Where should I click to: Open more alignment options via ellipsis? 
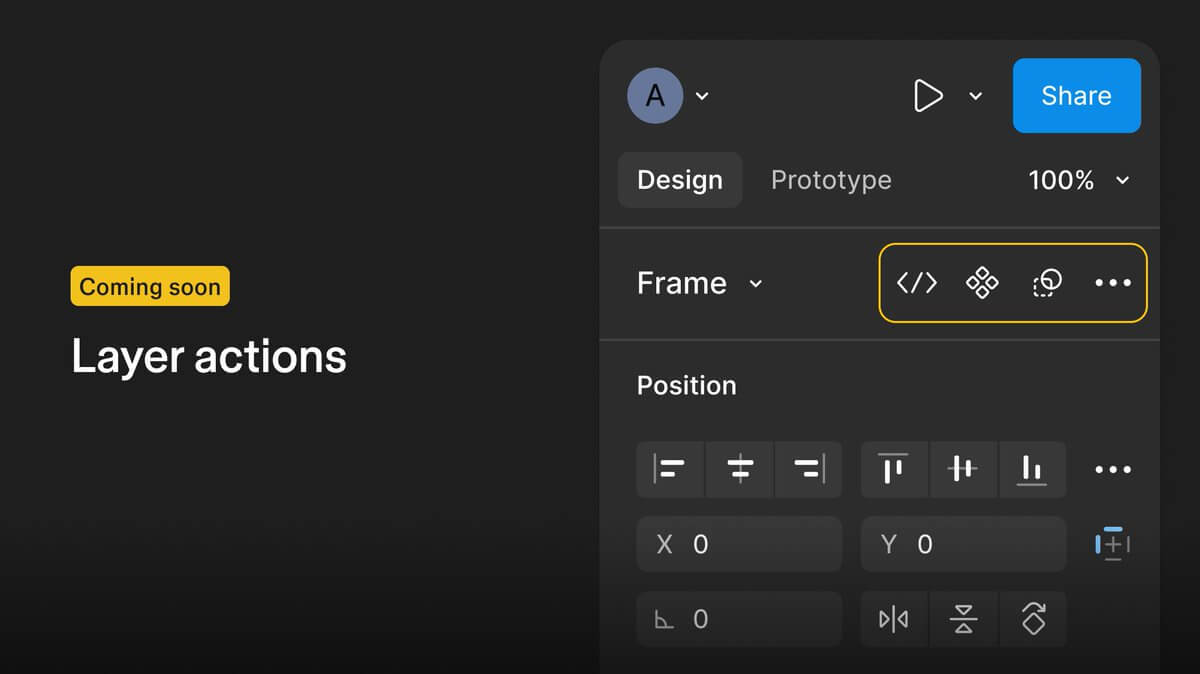(x=1113, y=469)
